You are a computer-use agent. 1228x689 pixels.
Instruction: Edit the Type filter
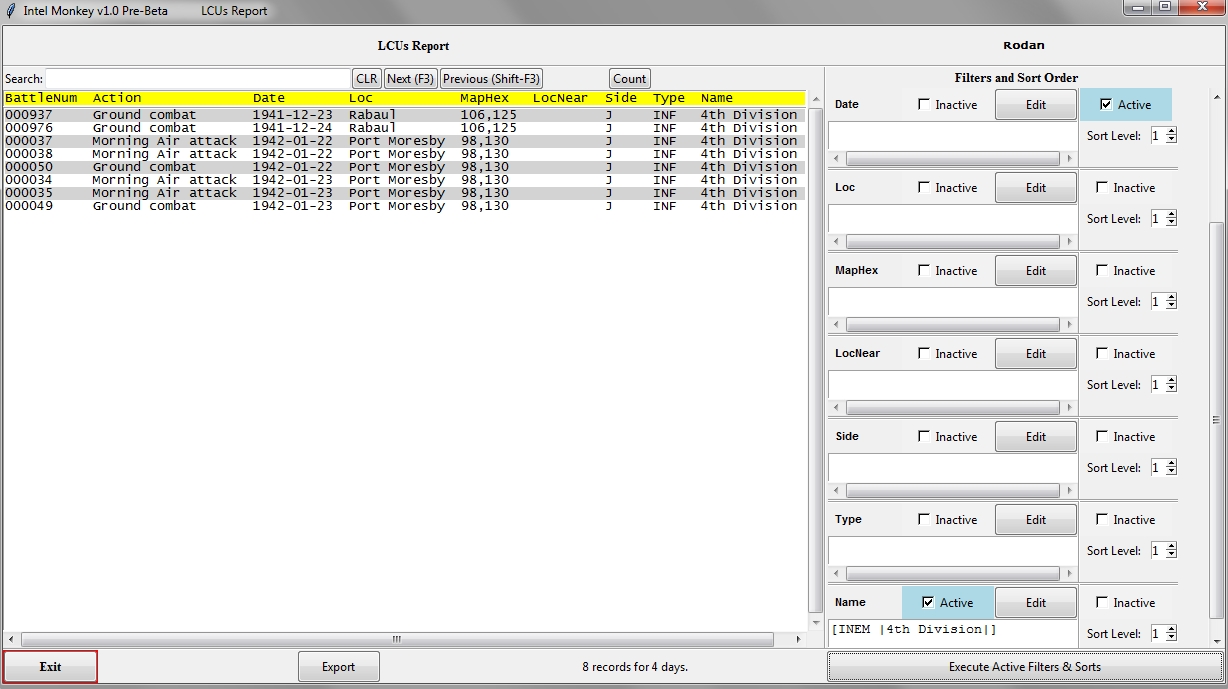click(1035, 519)
